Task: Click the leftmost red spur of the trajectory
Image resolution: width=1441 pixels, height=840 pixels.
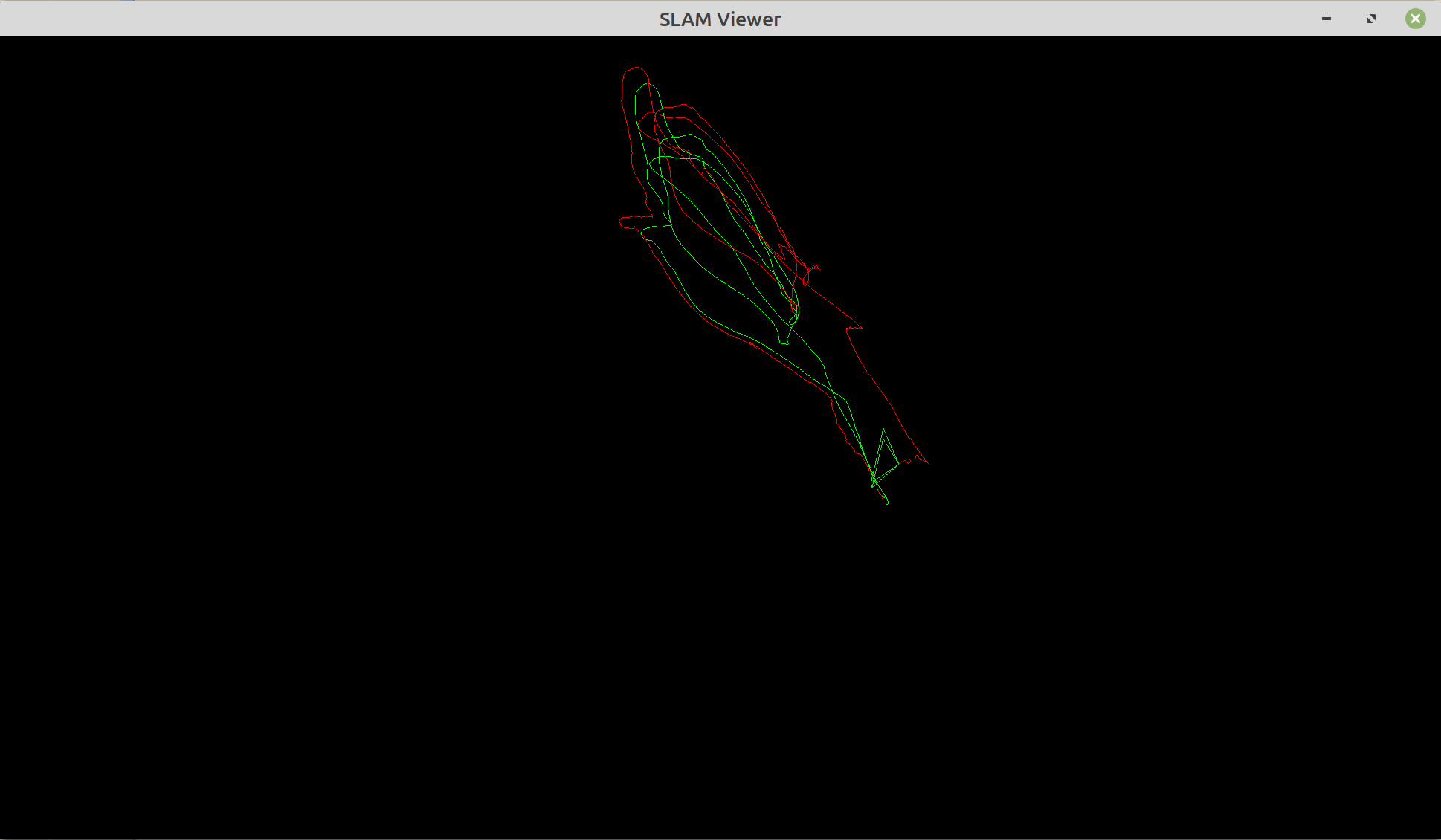Action: point(621,222)
